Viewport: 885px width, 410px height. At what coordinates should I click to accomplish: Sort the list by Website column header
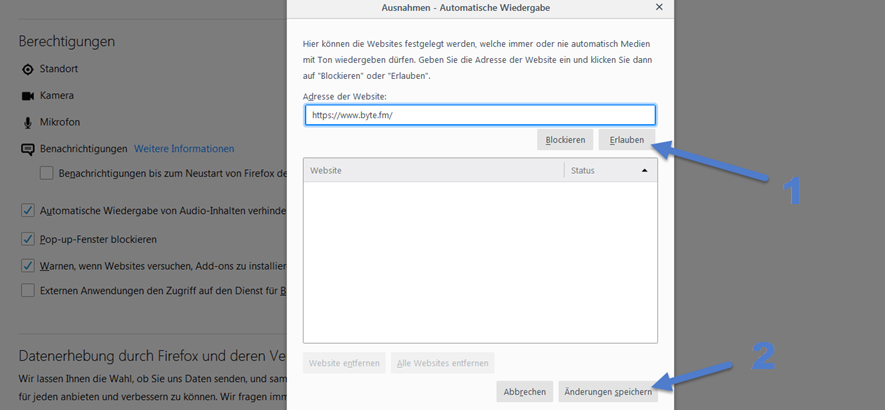pyautogui.click(x=433, y=171)
